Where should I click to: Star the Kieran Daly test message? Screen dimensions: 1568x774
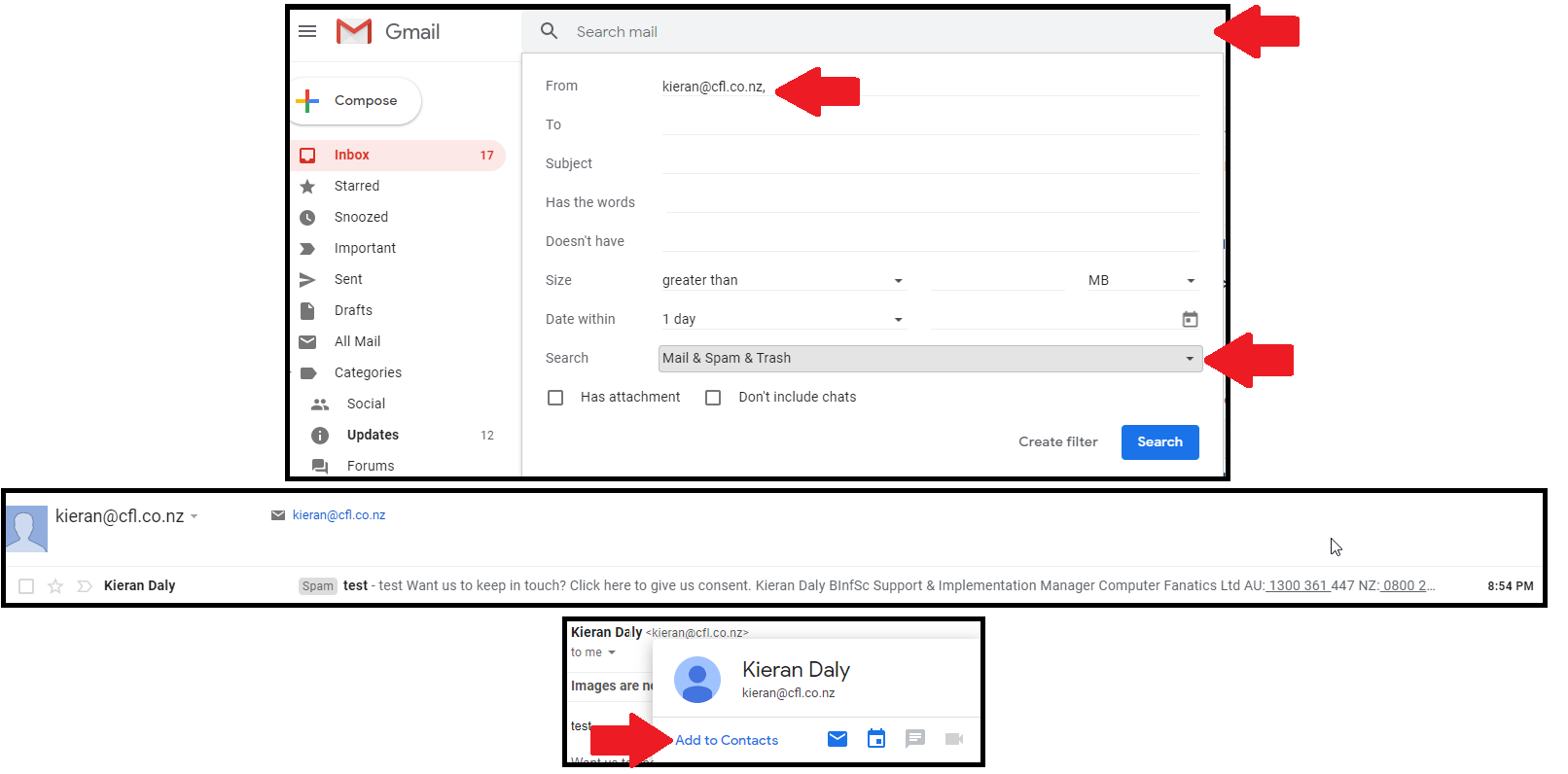55,585
